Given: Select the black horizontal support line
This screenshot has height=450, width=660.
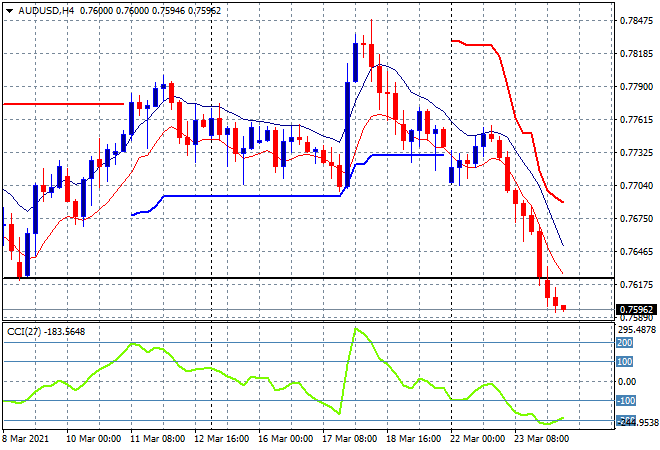Looking at the screenshot, I should point(300,277).
